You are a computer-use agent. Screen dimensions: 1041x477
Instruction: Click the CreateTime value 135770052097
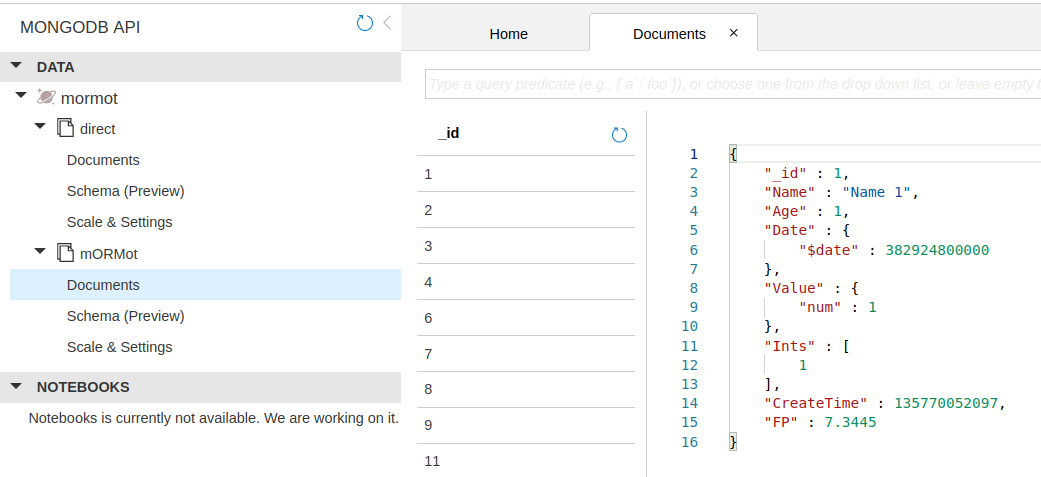point(946,403)
